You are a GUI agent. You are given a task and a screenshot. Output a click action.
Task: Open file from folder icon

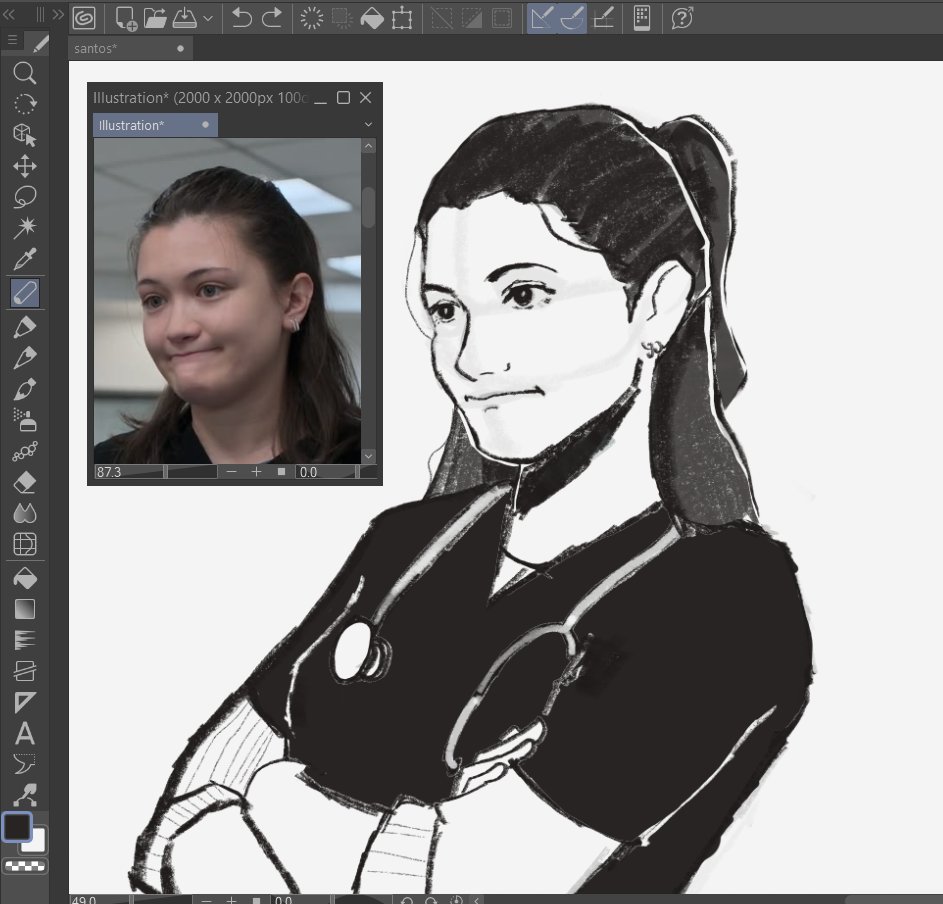tap(155, 18)
